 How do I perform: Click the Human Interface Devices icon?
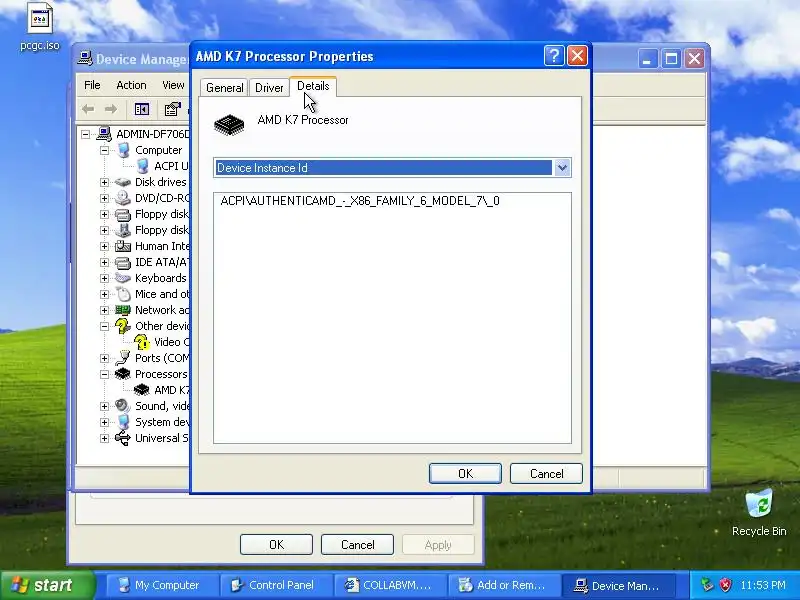122,246
